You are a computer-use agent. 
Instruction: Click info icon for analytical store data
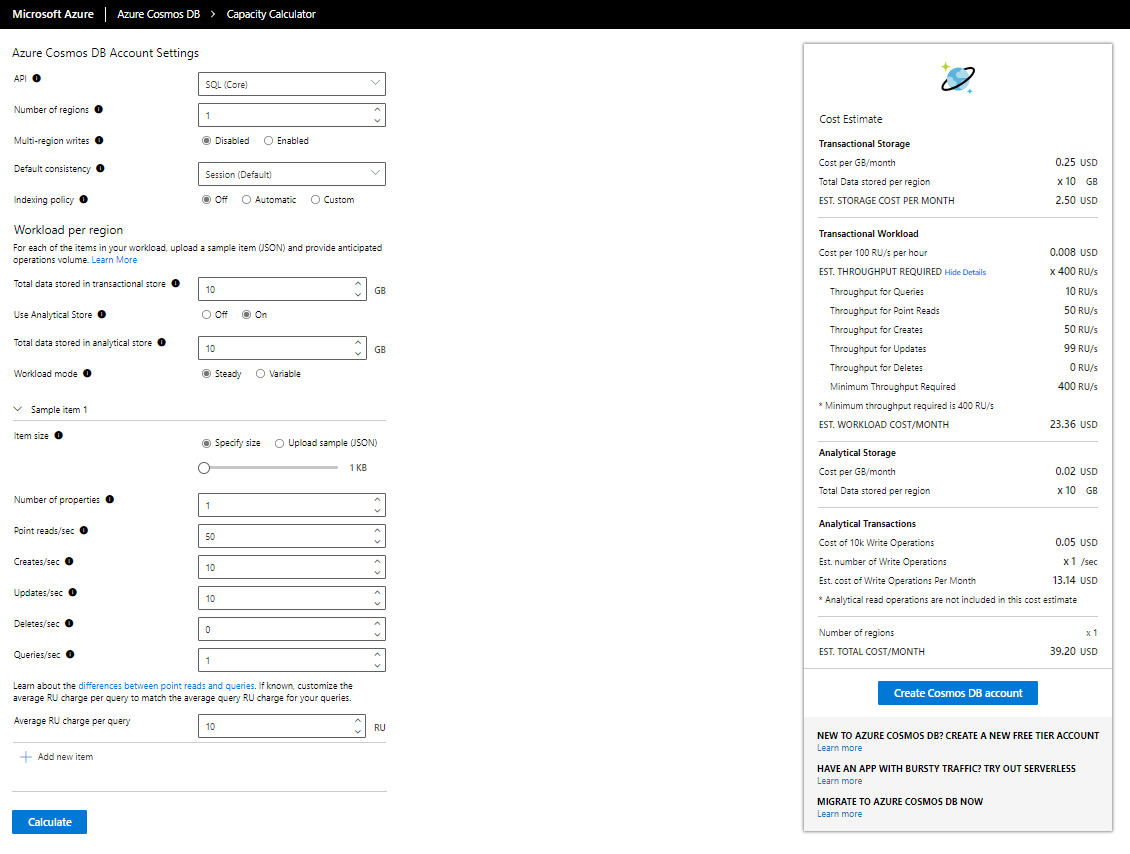162,343
